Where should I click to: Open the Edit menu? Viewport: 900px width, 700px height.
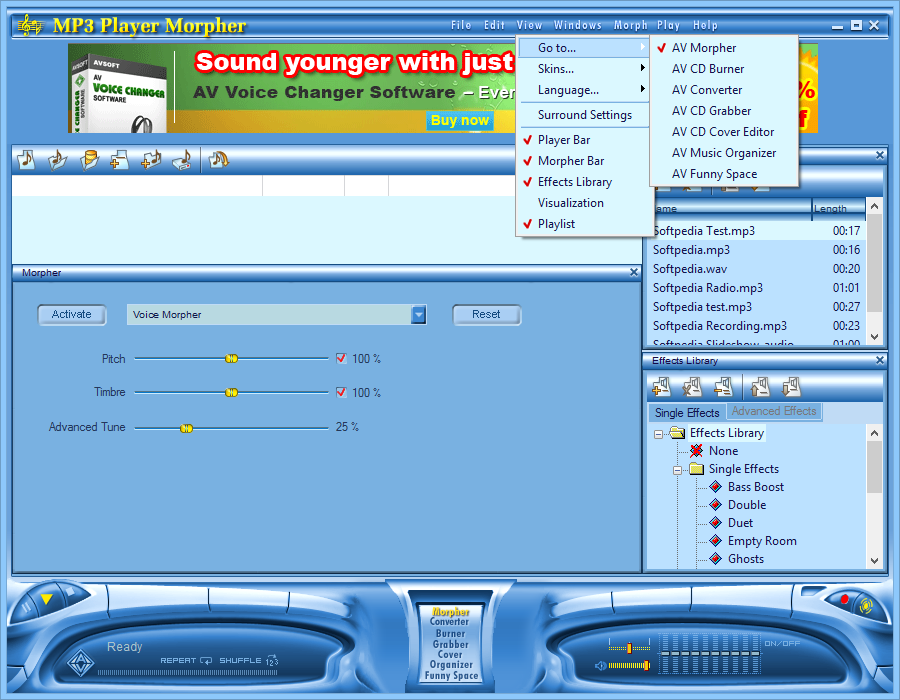click(x=494, y=25)
